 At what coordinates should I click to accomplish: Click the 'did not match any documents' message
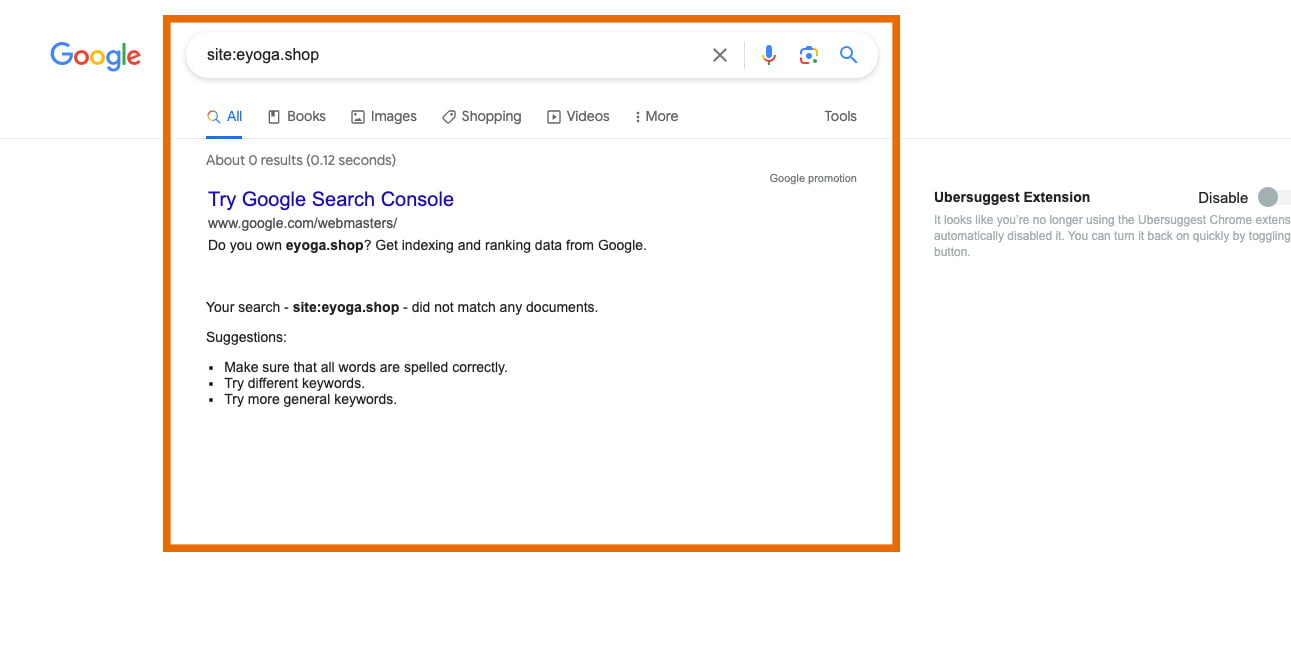(x=402, y=307)
